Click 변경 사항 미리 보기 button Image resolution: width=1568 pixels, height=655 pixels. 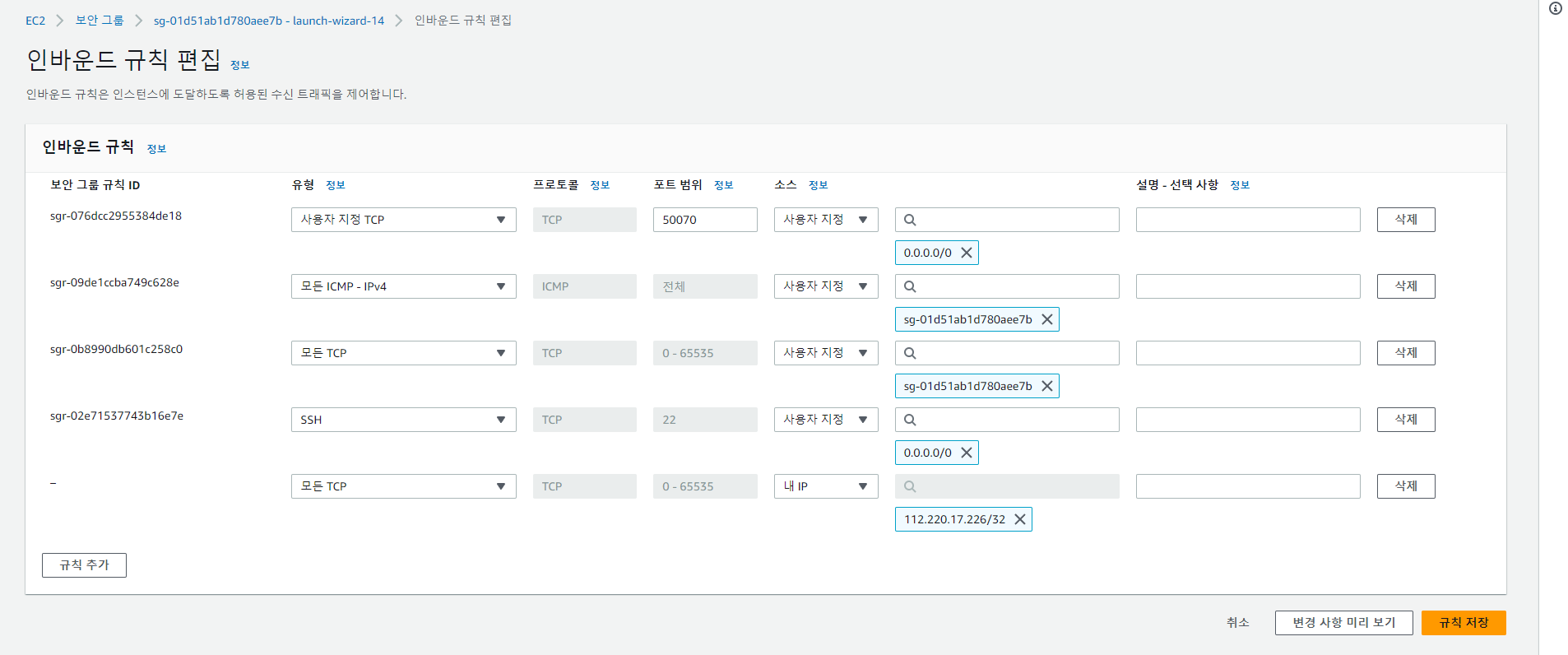(x=1344, y=623)
